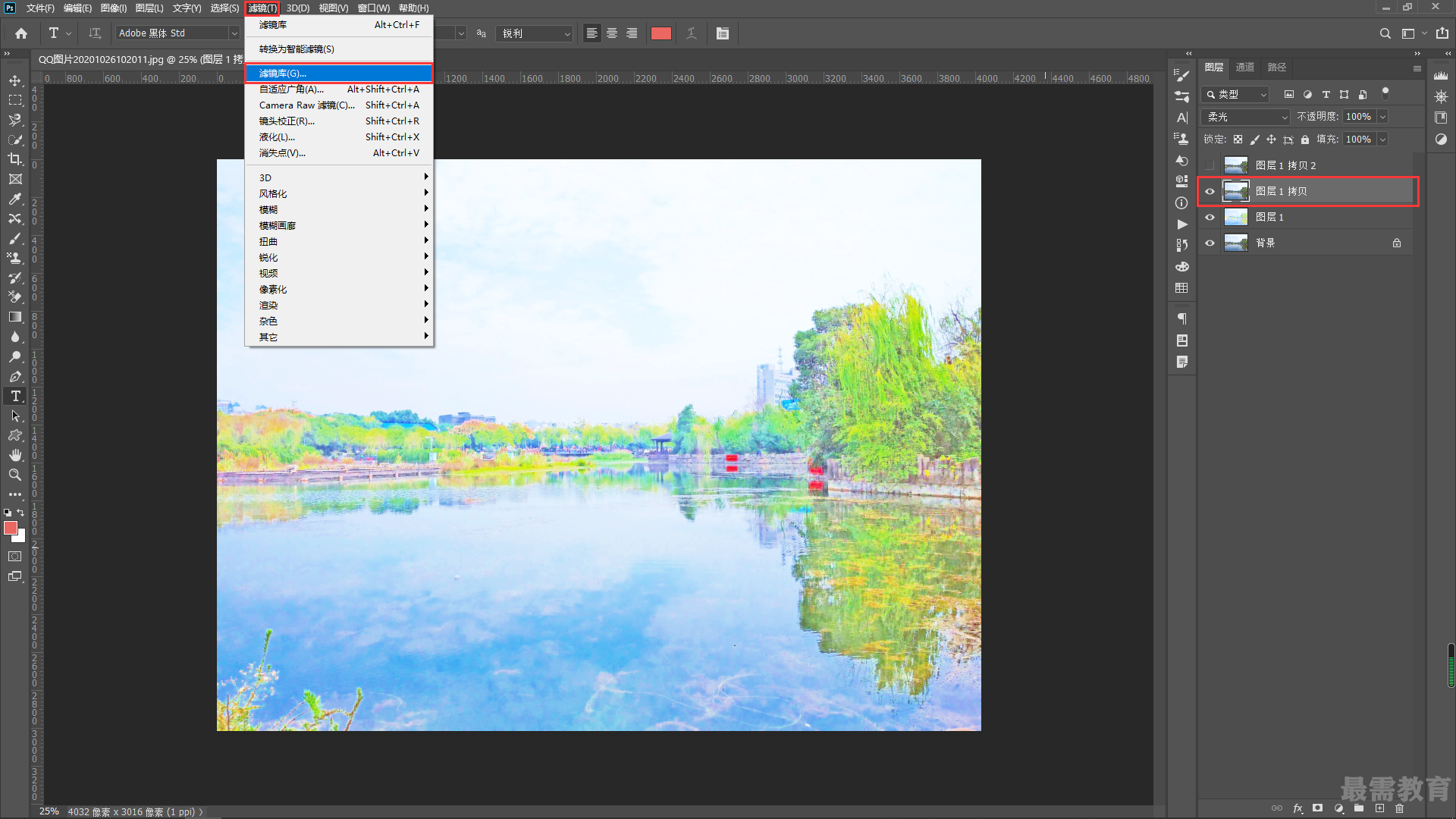Image resolution: width=1456 pixels, height=819 pixels.
Task: Toggle lock image pixels brush icon
Action: point(1254,140)
